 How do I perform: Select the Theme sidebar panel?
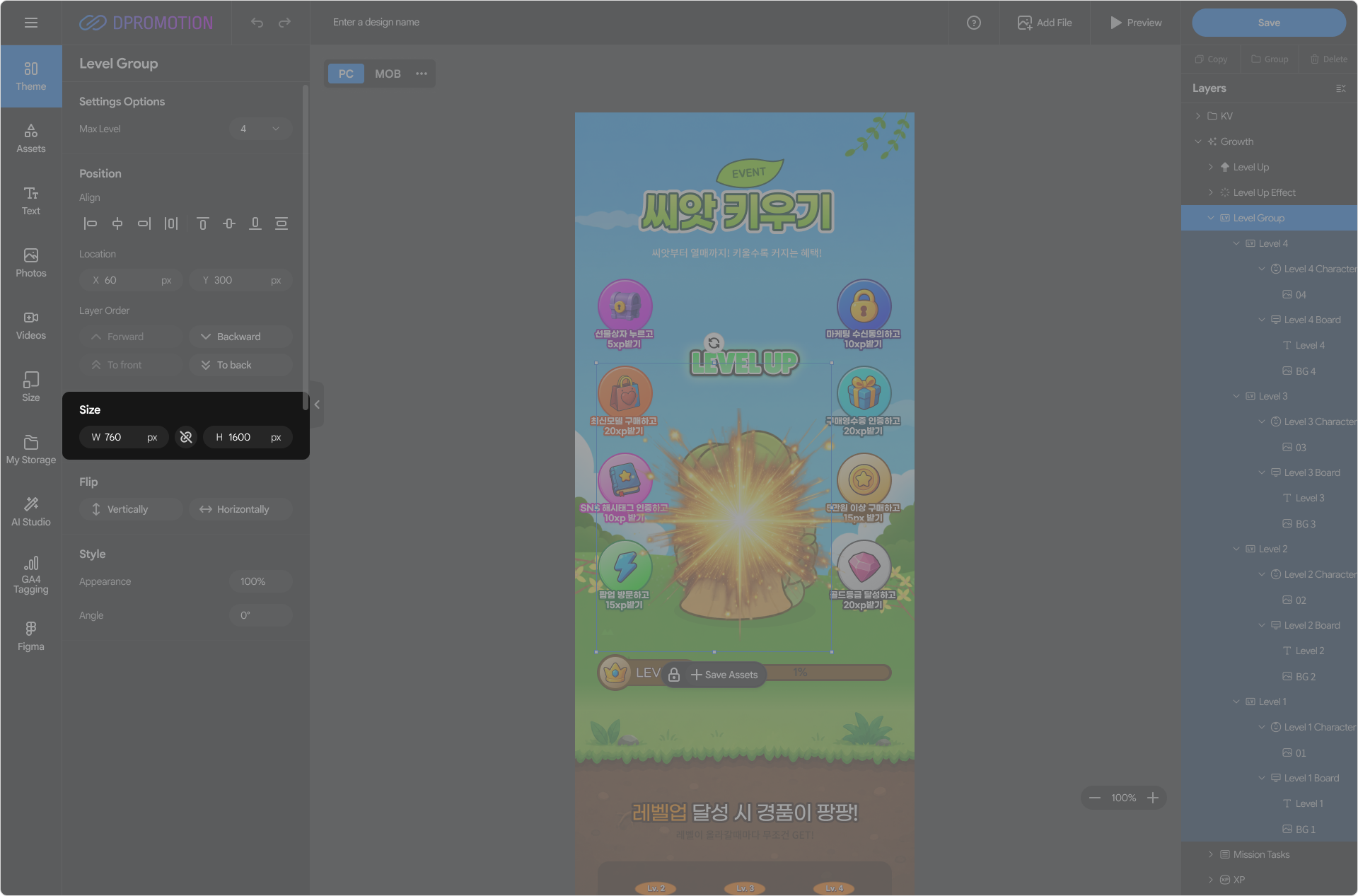[31, 76]
